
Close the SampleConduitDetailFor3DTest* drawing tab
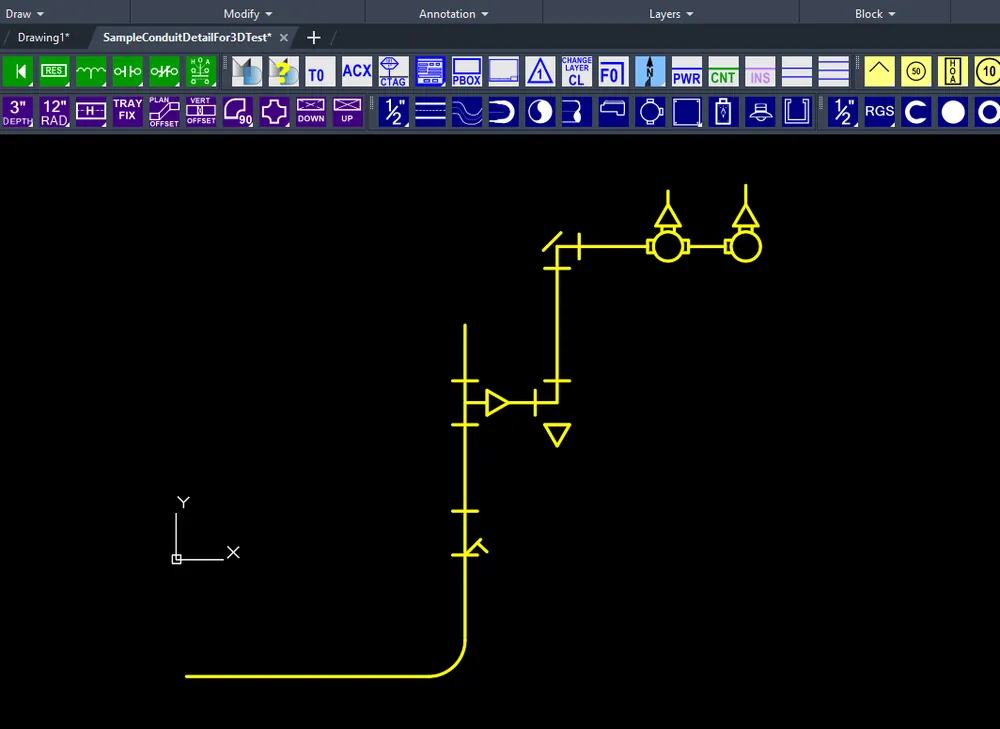pyautogui.click(x=284, y=38)
